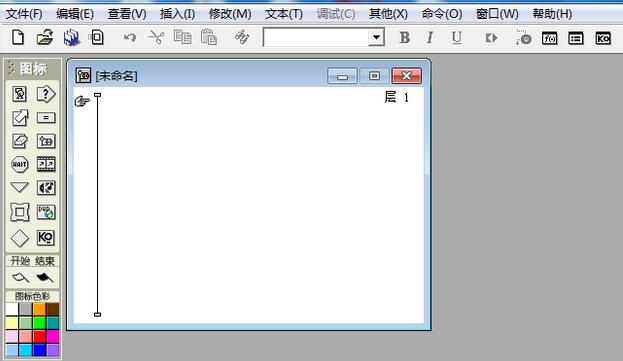
Task: Toggle Bold text formatting
Action: (404, 38)
